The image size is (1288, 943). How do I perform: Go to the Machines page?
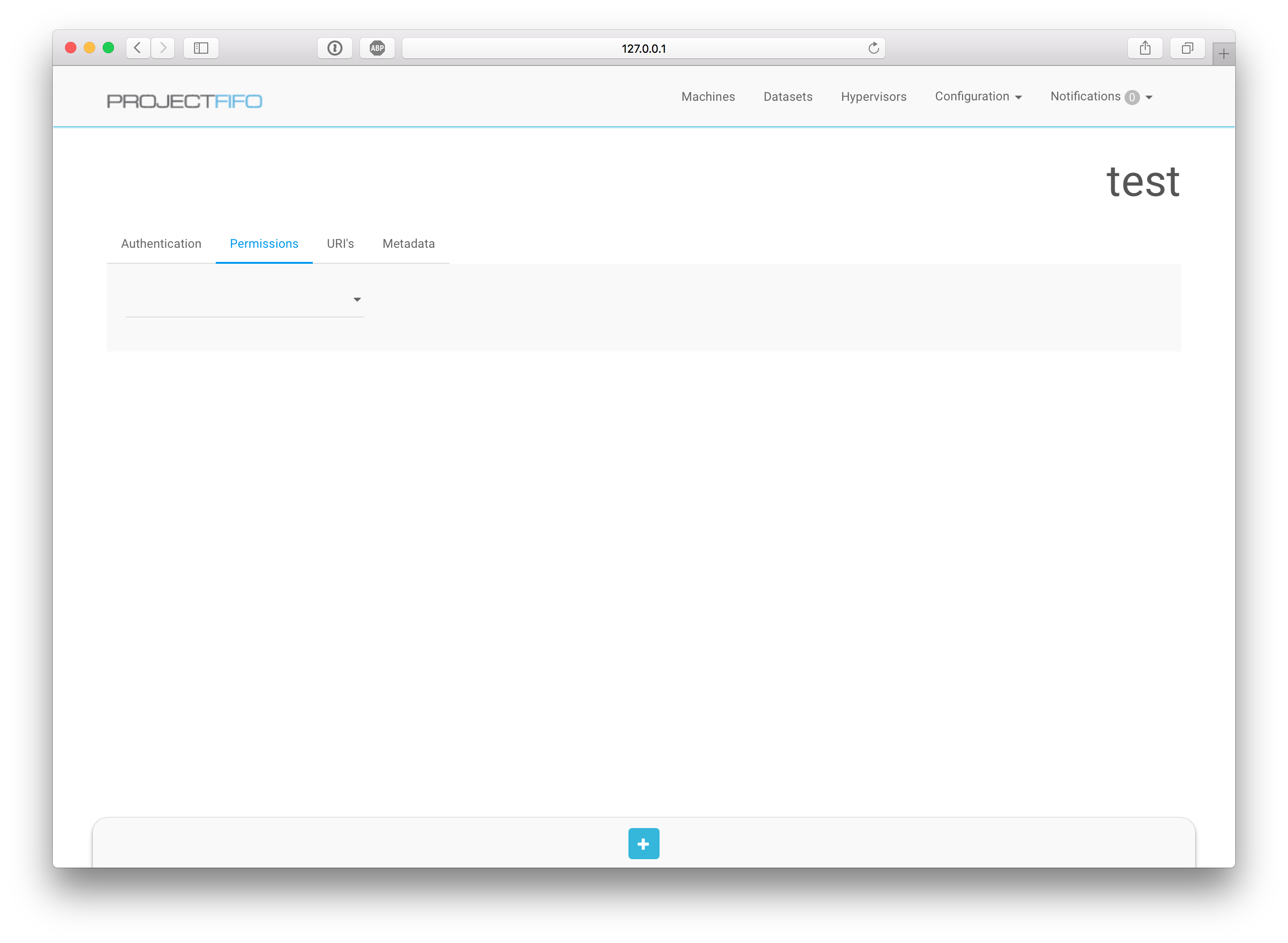pos(708,97)
